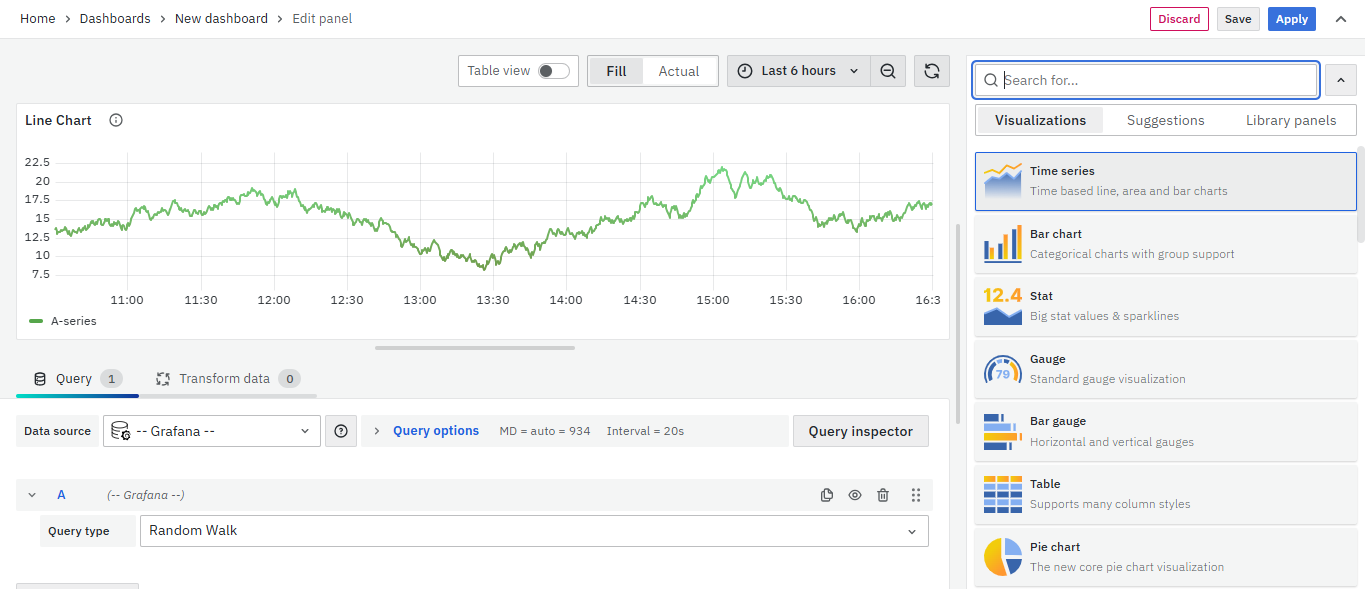The height and width of the screenshot is (589, 1365).
Task: Delete query A using trash icon
Action: (883, 495)
